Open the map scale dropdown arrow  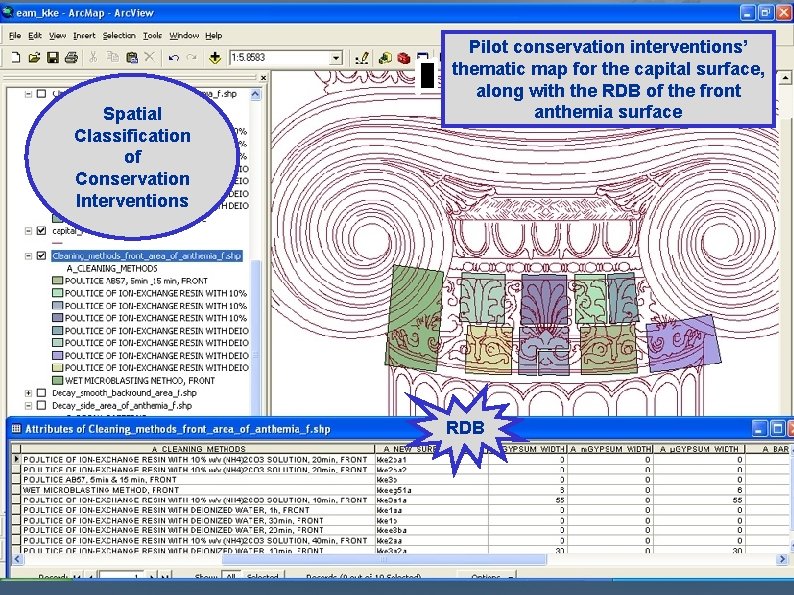tap(336, 58)
